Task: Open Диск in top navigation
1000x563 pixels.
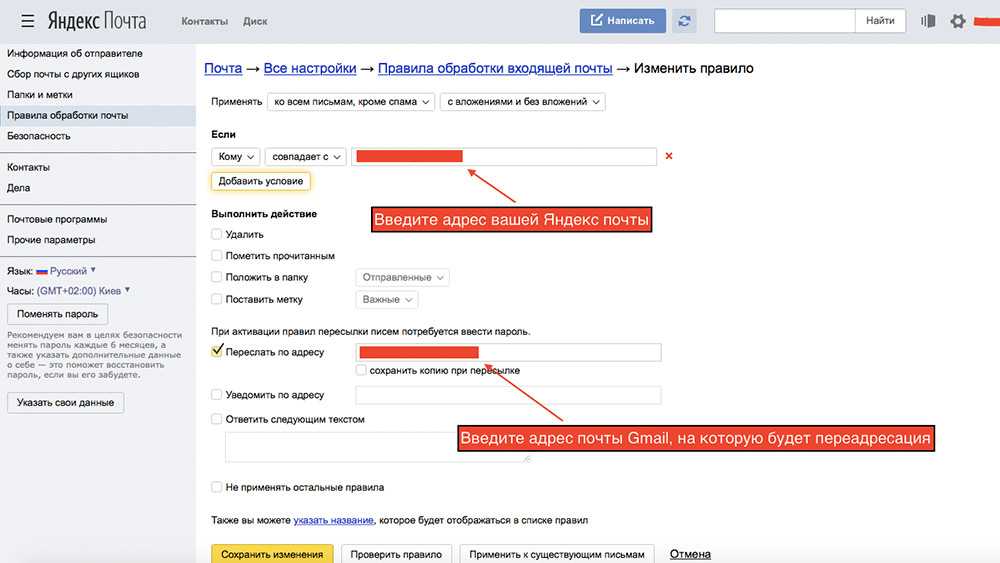Action: [x=255, y=21]
